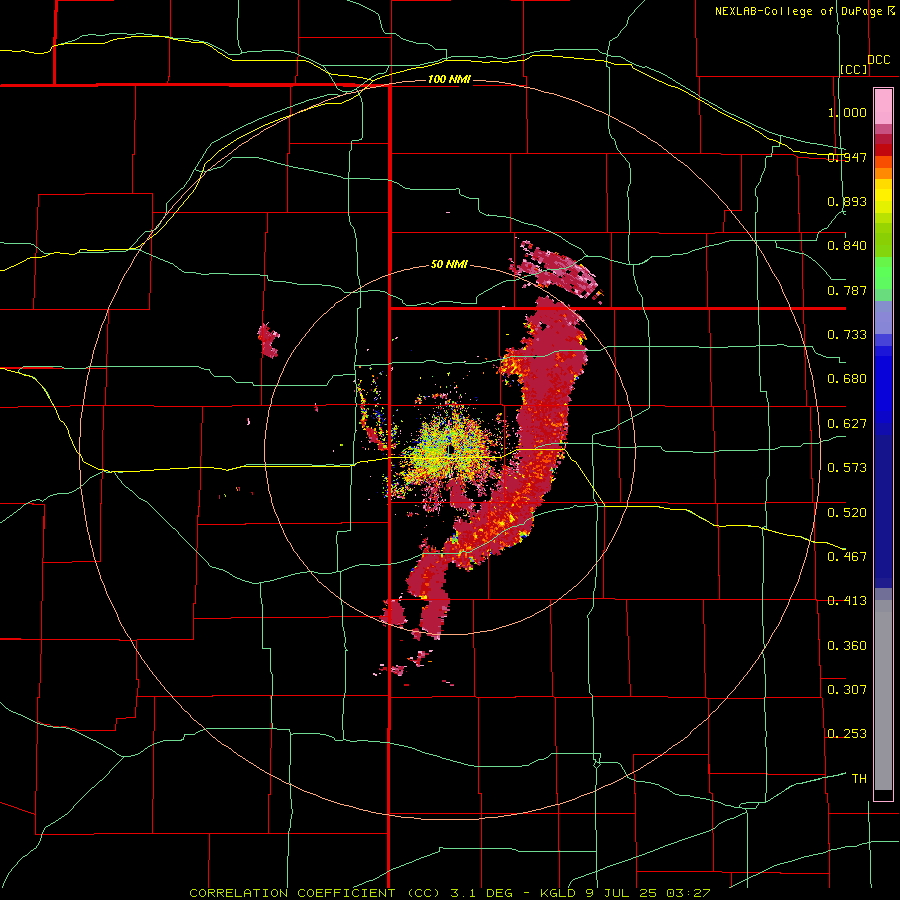This screenshot has width=900, height=900.
Task: Select the 0.893 scale value
Action: [847, 201]
